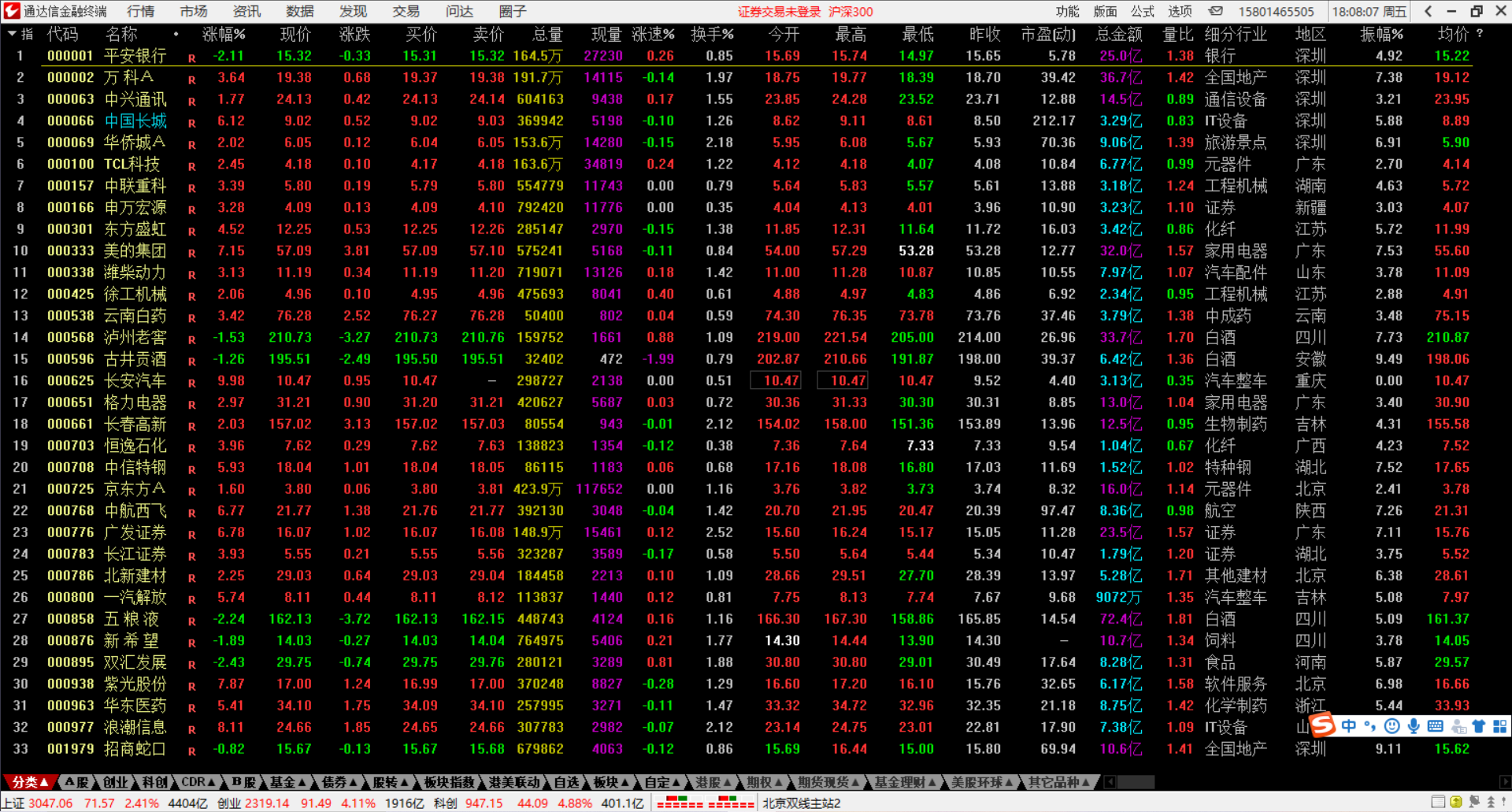Click the tab bar left scroll arrow
Screen dimensions: 1512x812
[1110, 782]
